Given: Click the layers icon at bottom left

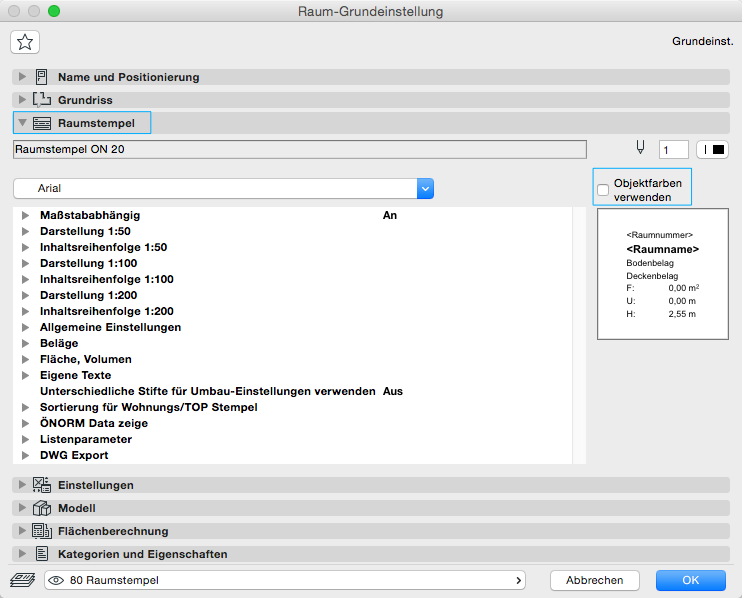Looking at the screenshot, I should pyautogui.click(x=22, y=580).
